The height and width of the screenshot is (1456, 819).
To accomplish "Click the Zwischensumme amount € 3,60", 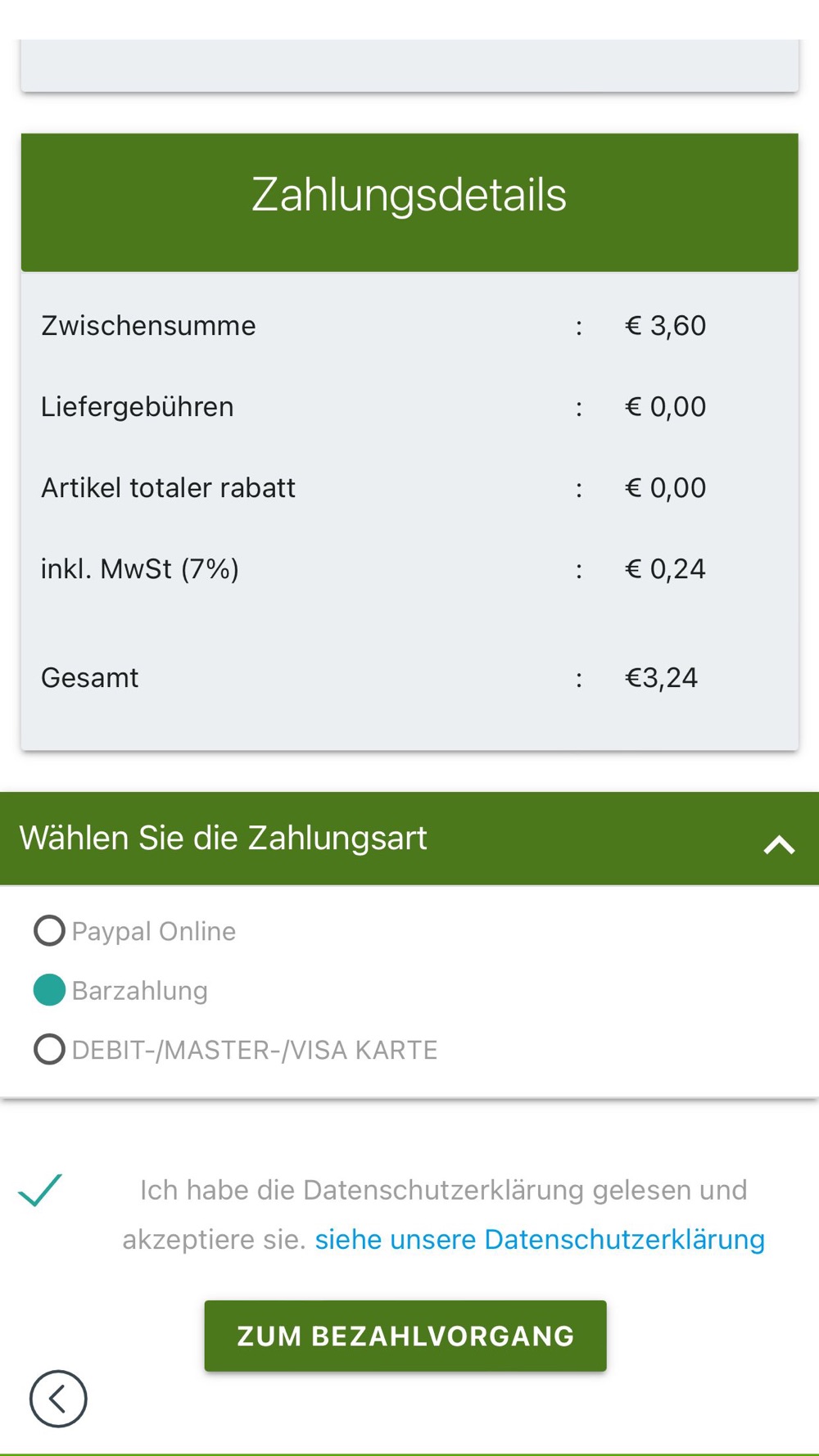I will pos(665,325).
